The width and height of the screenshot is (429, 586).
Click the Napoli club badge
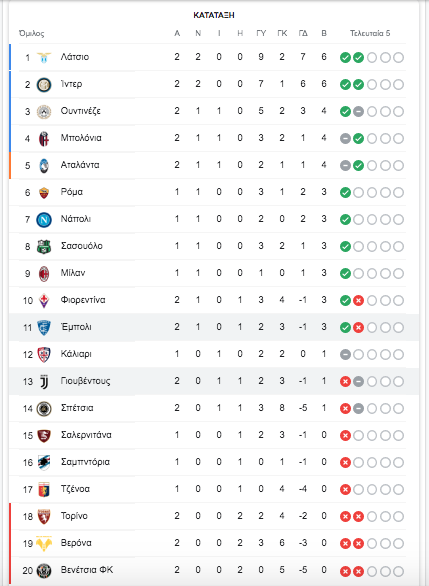tap(44, 219)
